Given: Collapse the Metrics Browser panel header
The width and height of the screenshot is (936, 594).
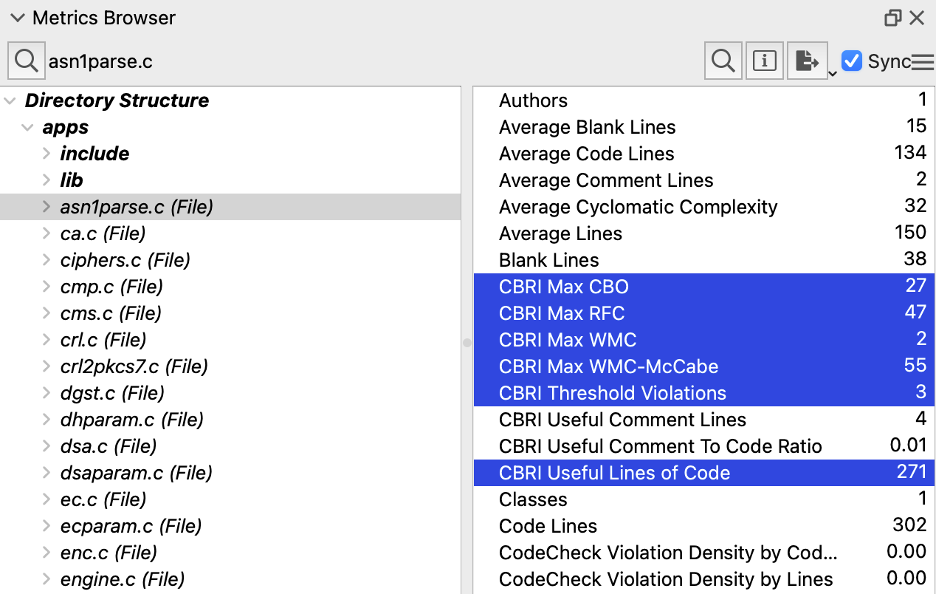Looking at the screenshot, I should coord(17,18).
